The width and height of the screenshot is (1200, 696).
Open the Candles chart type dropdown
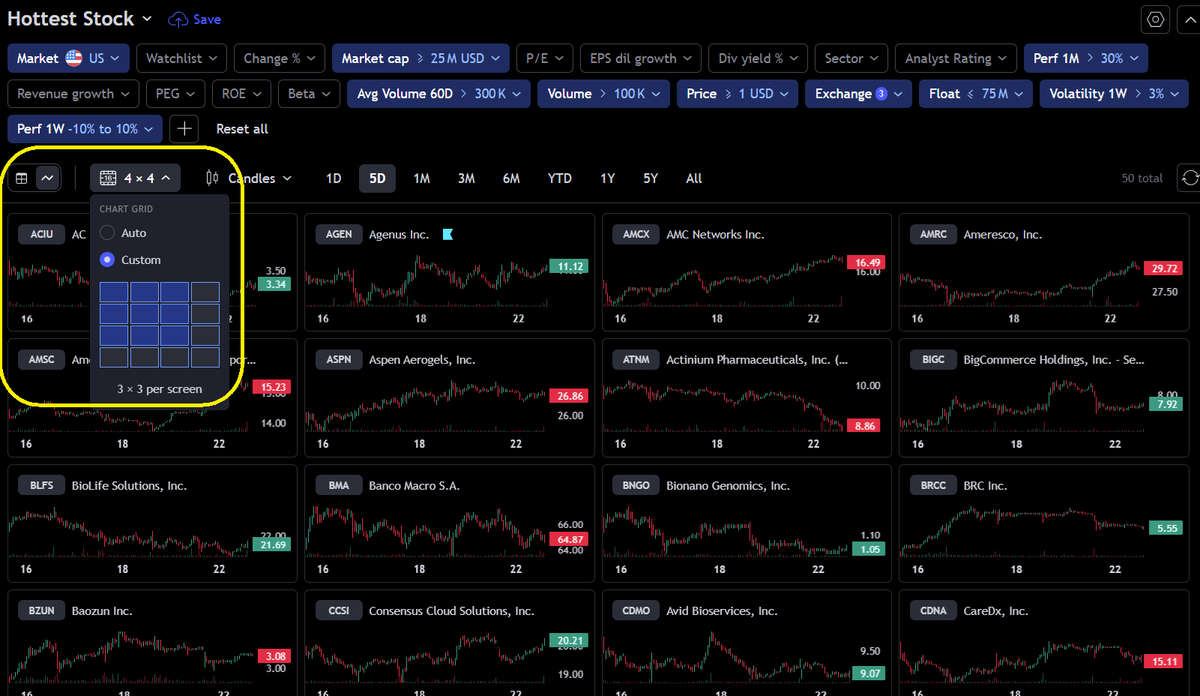click(x=249, y=178)
